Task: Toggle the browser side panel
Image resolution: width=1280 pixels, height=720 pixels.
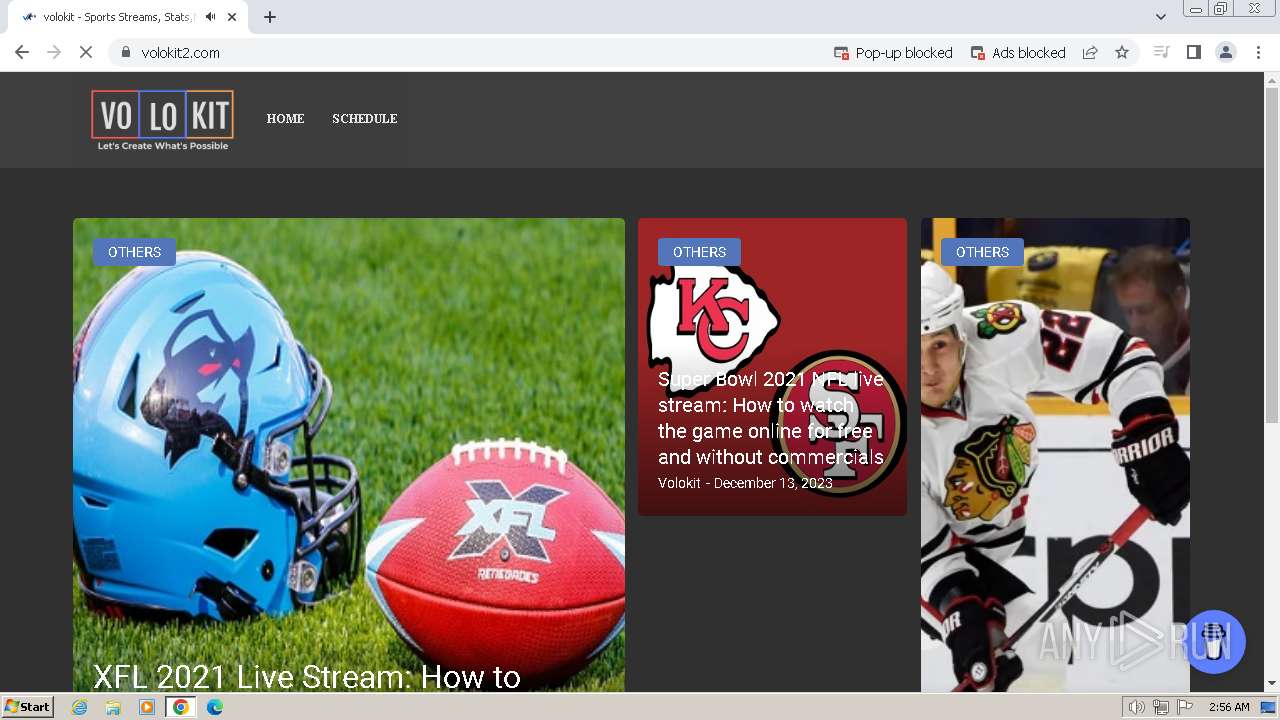Action: 1193,52
